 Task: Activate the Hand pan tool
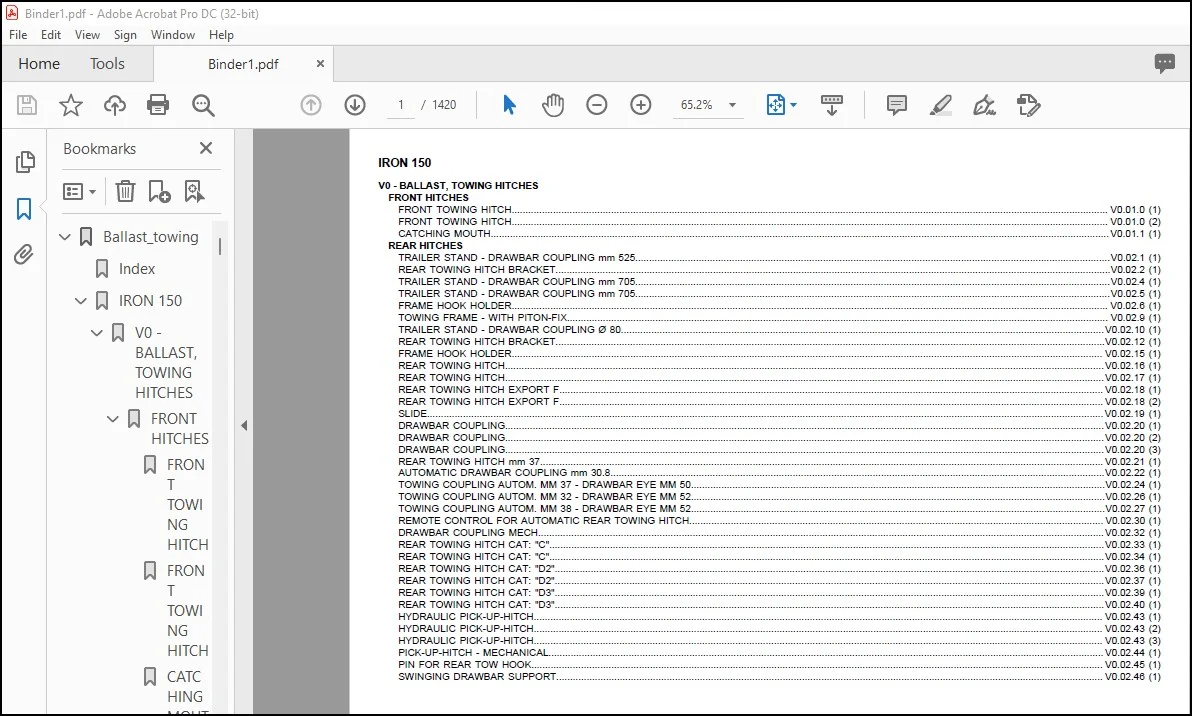click(x=553, y=105)
